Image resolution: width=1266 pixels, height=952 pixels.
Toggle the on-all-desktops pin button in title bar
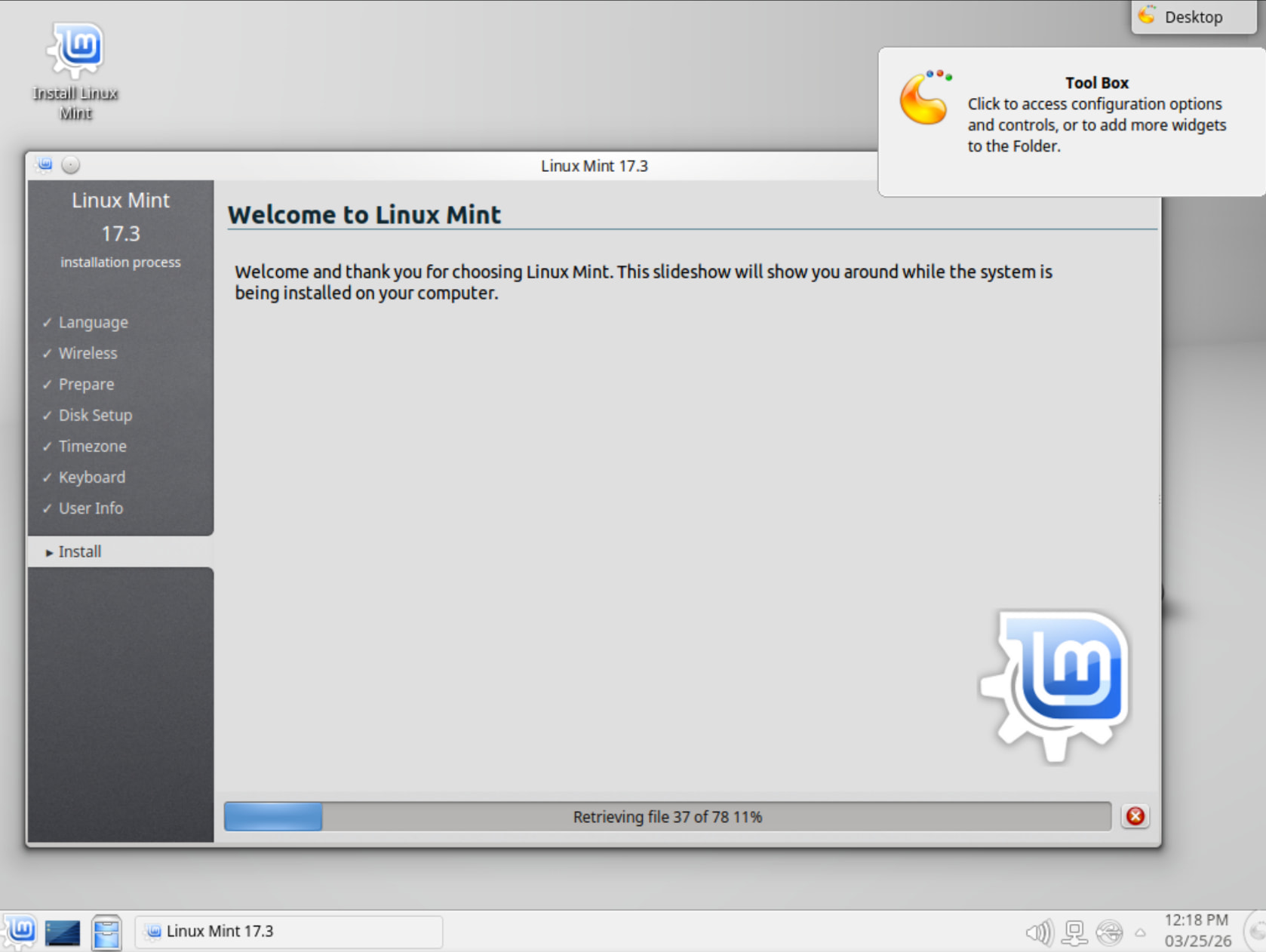(70, 164)
